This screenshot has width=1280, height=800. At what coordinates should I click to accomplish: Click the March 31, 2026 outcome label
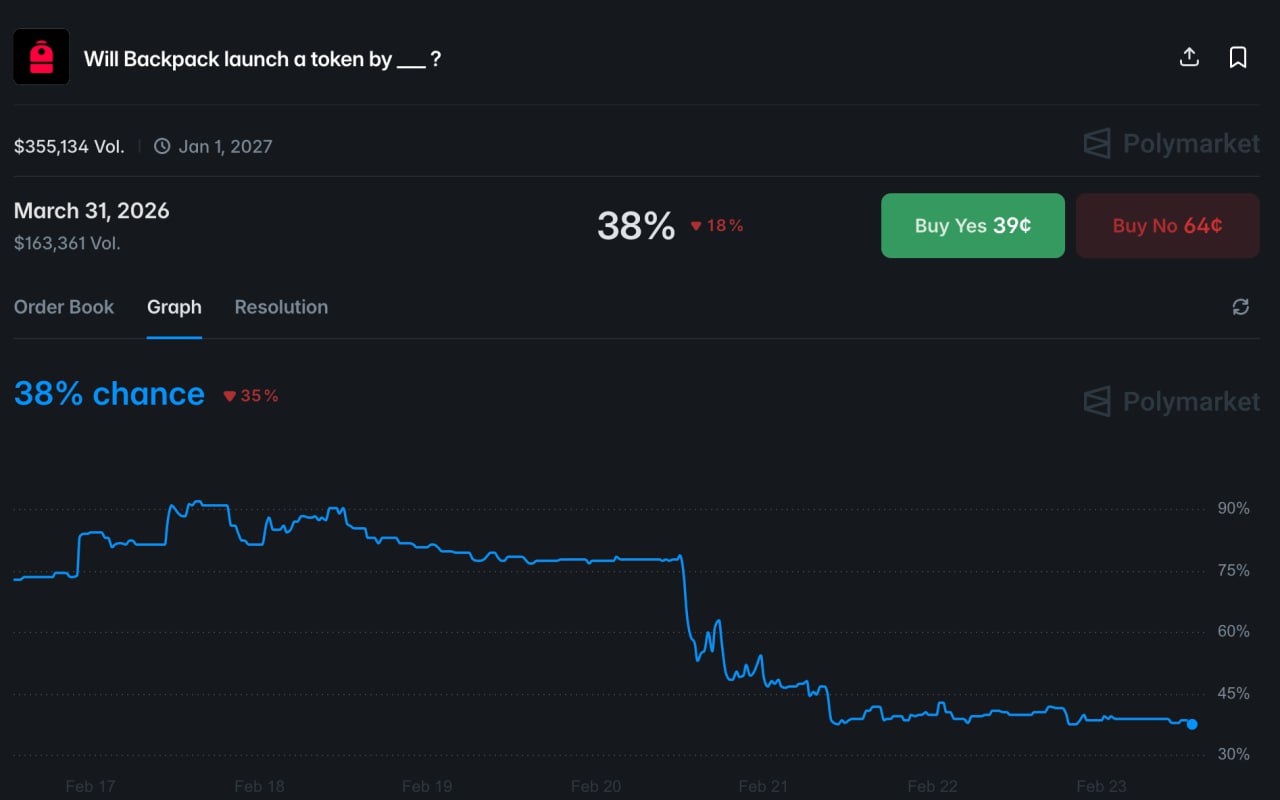tap(92, 211)
